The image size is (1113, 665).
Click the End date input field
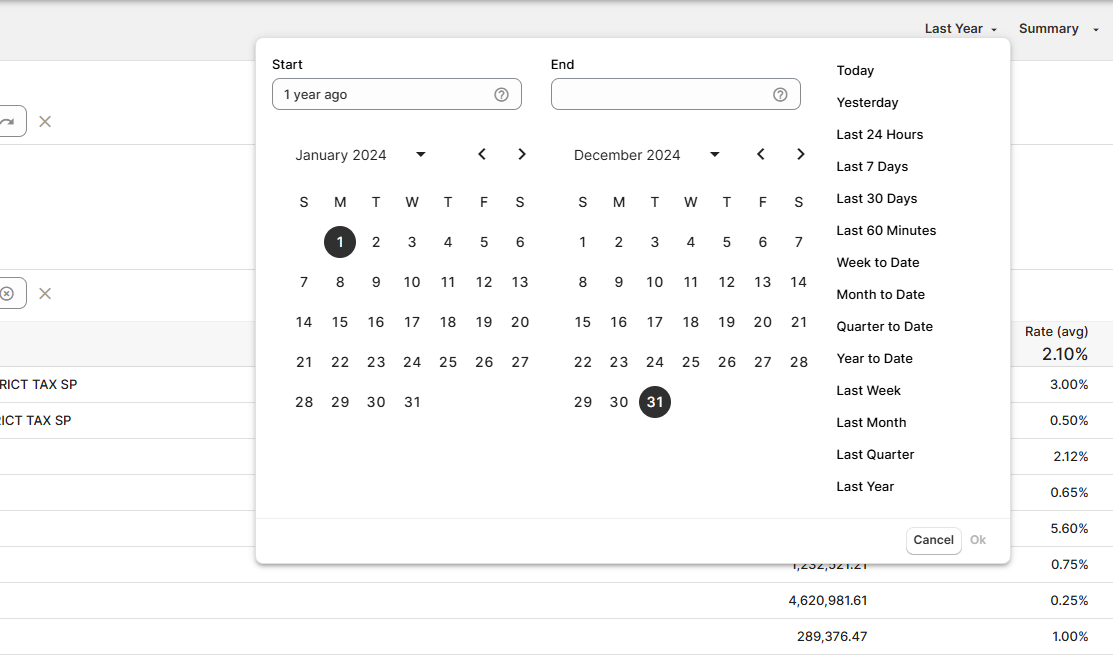(660, 95)
